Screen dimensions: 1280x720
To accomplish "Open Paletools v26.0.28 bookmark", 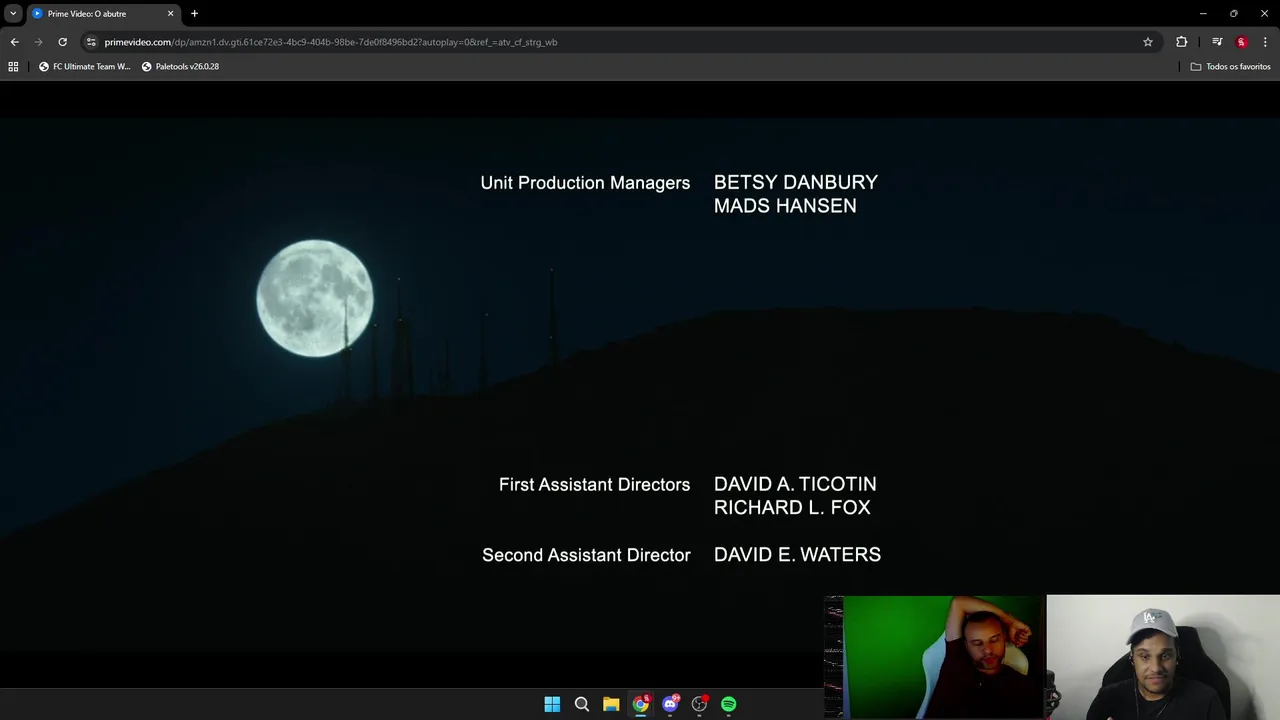I will point(180,66).
